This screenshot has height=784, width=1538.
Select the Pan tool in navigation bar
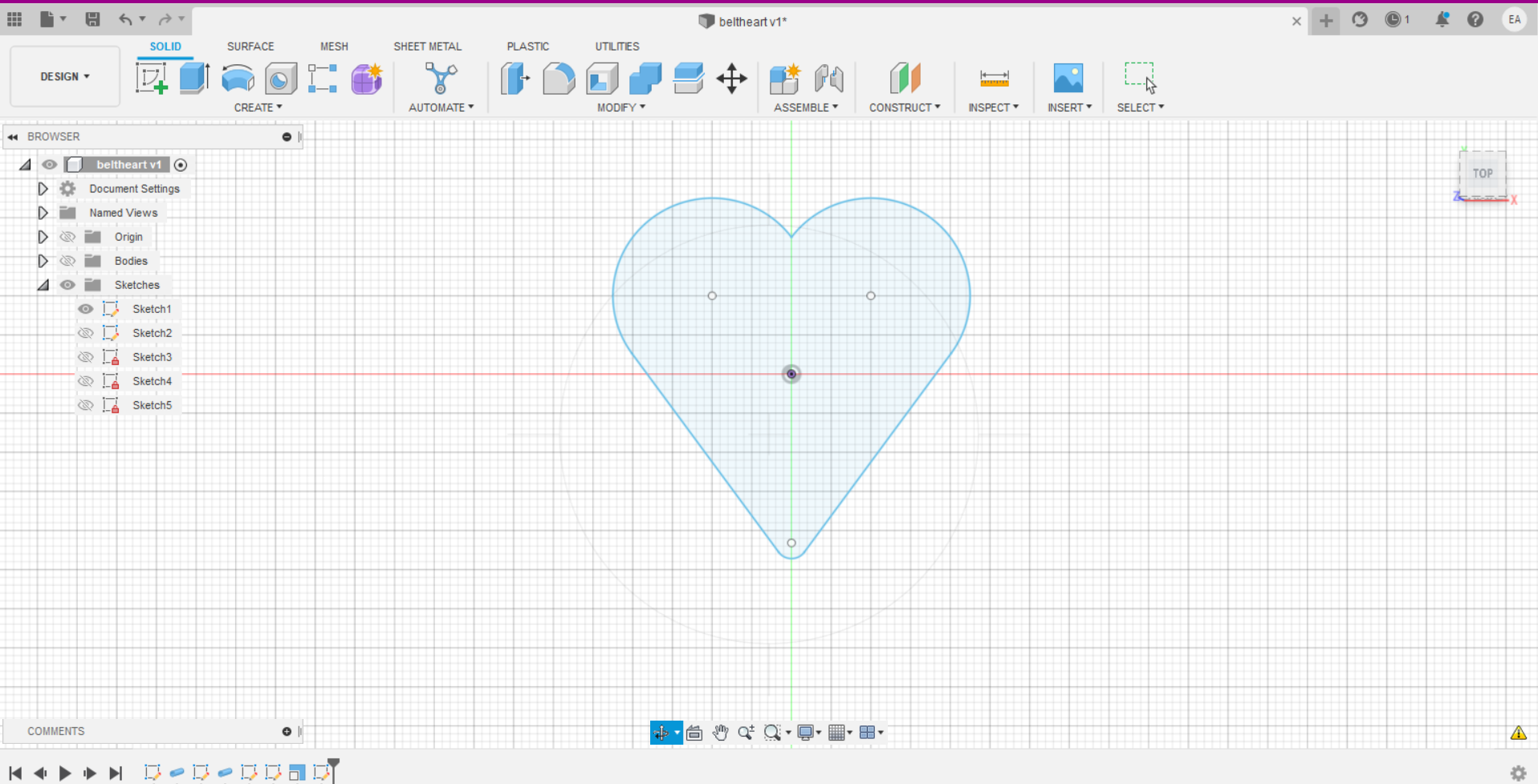[720, 732]
